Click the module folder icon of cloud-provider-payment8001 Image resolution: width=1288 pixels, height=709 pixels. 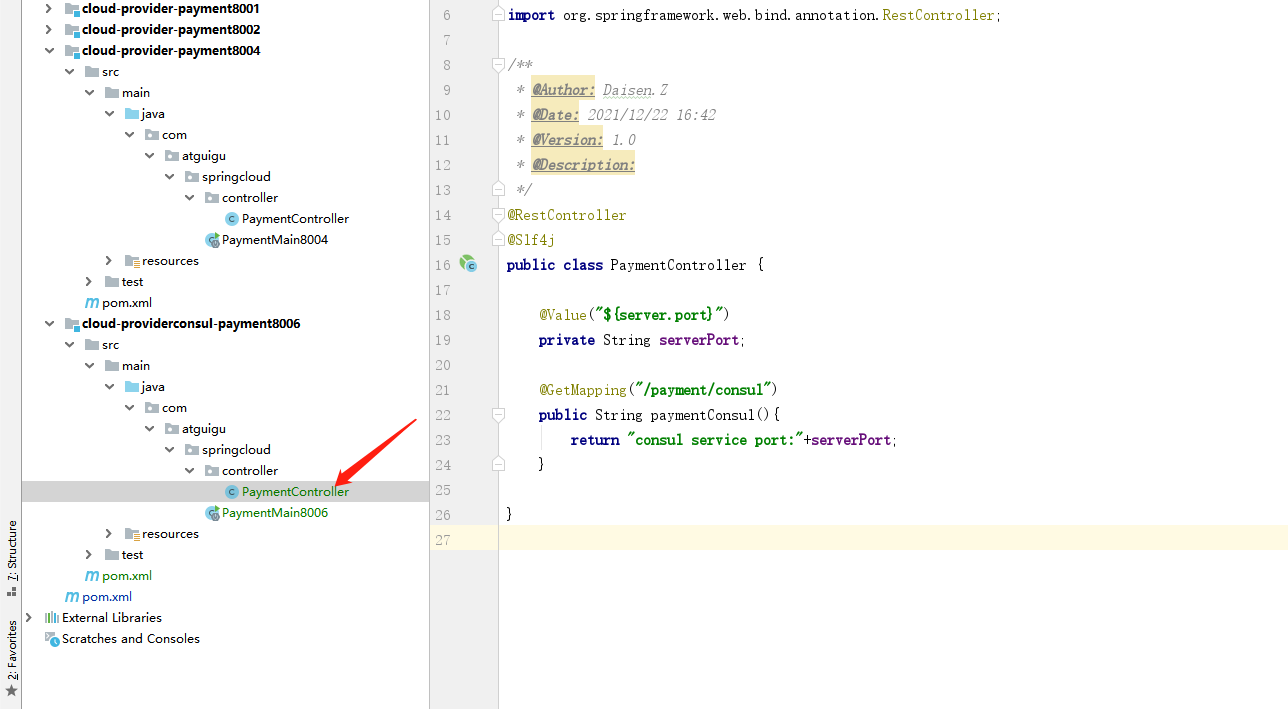click(72, 9)
